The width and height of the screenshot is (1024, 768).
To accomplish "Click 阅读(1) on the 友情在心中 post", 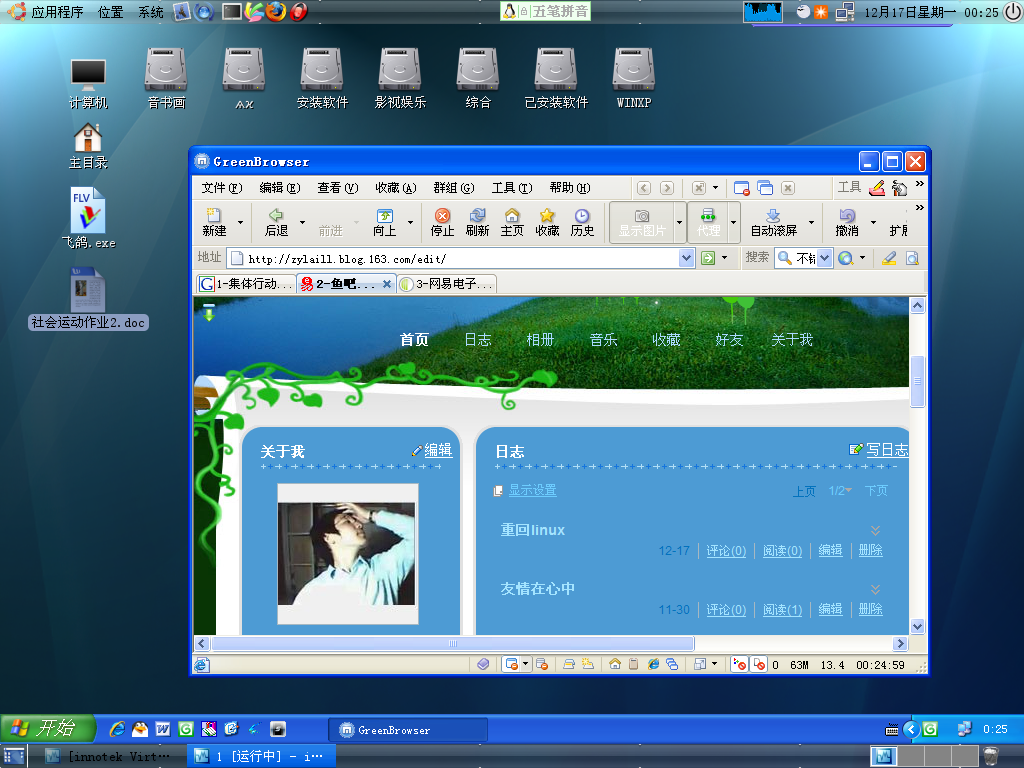I will (x=782, y=609).
